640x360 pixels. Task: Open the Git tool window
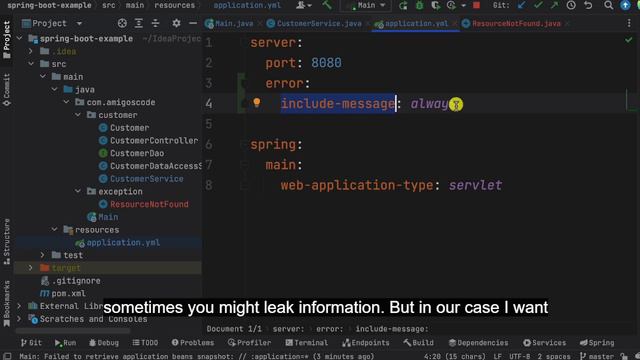coord(31,342)
